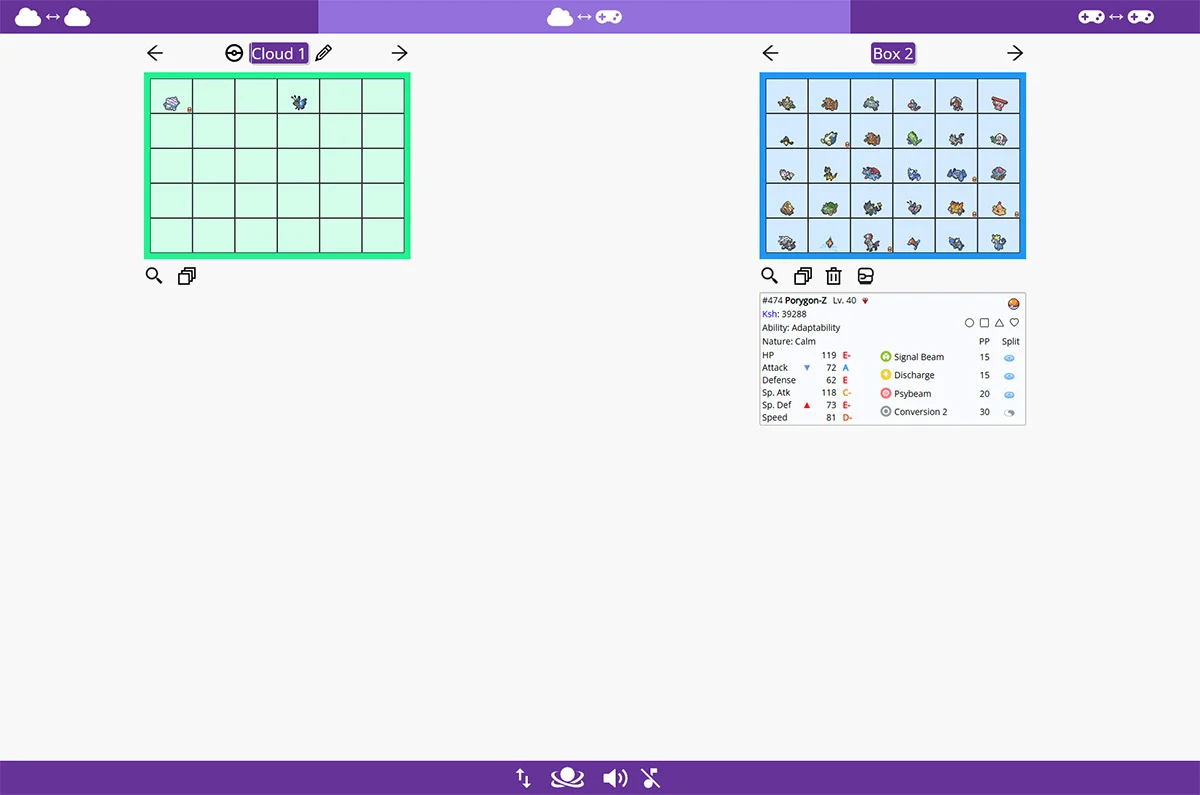Click the pencil icon to rename Cloud 1

323,54
